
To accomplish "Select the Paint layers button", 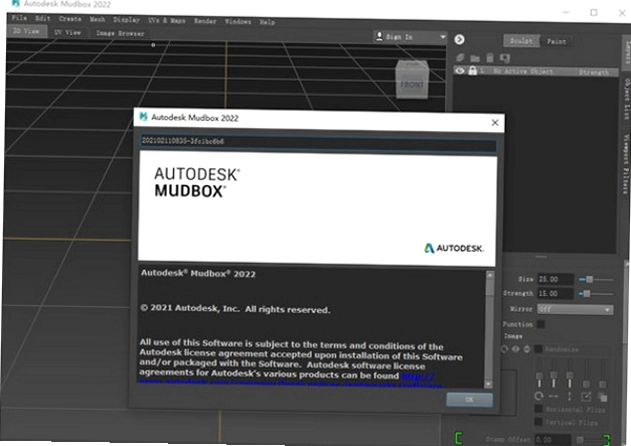I will [557, 41].
